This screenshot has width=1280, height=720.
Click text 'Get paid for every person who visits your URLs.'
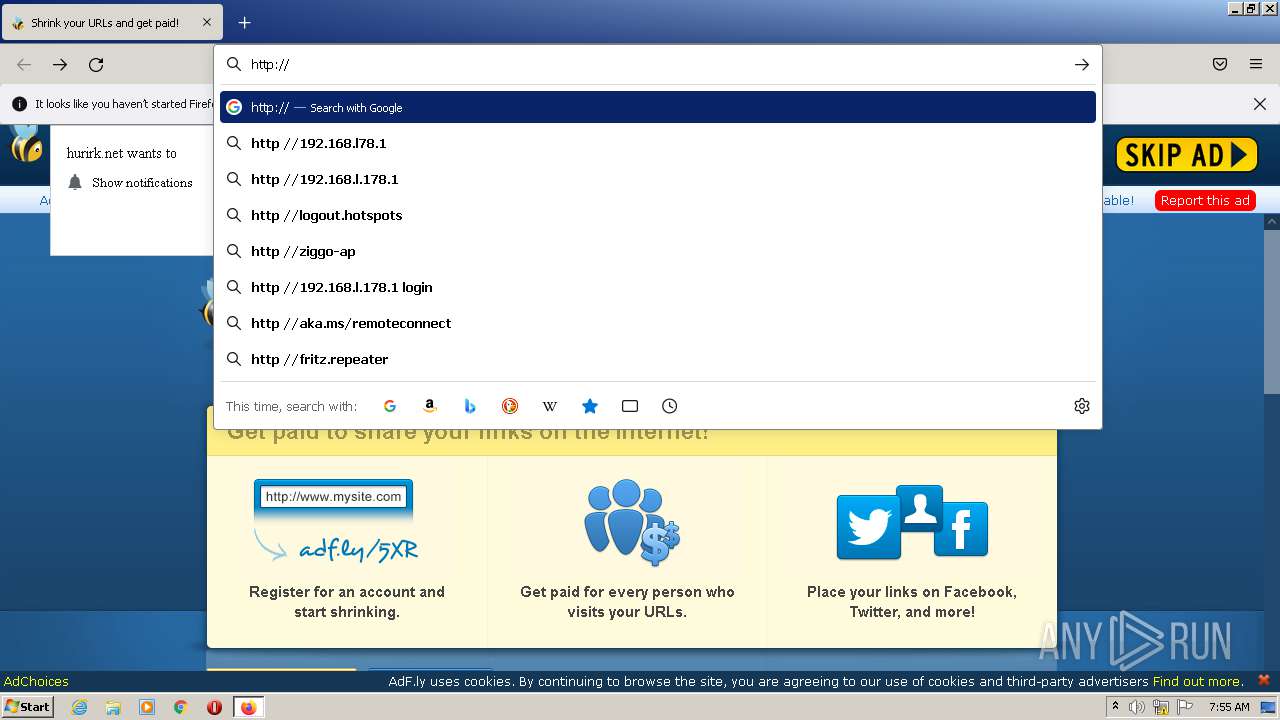pyautogui.click(x=627, y=602)
